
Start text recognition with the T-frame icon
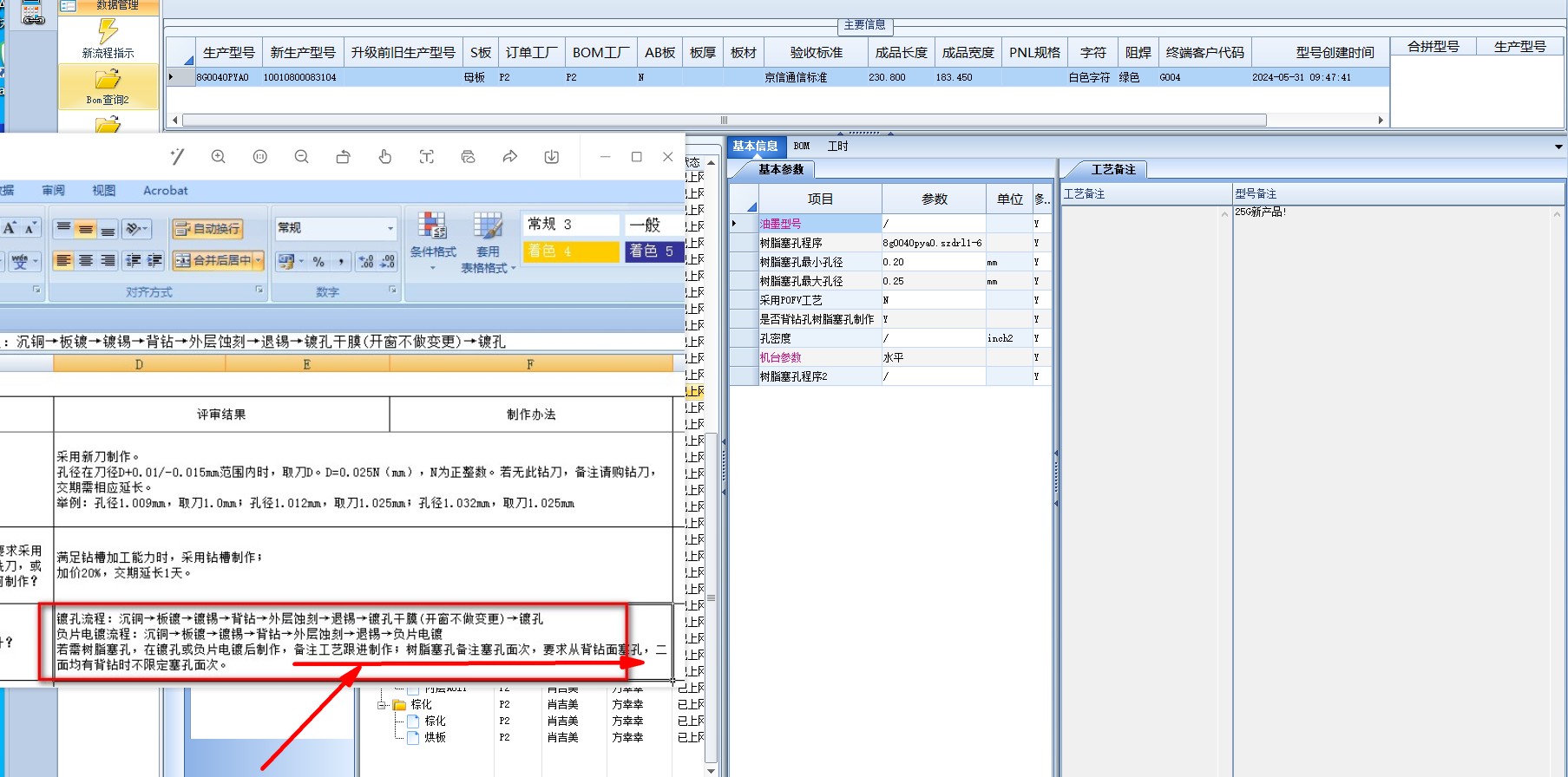click(427, 157)
